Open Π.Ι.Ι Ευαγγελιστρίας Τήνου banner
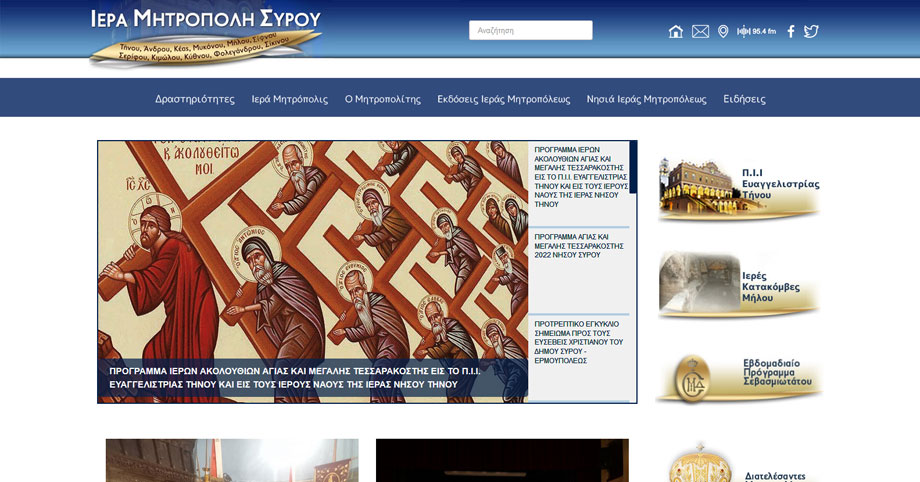The image size is (920, 482). (739, 188)
